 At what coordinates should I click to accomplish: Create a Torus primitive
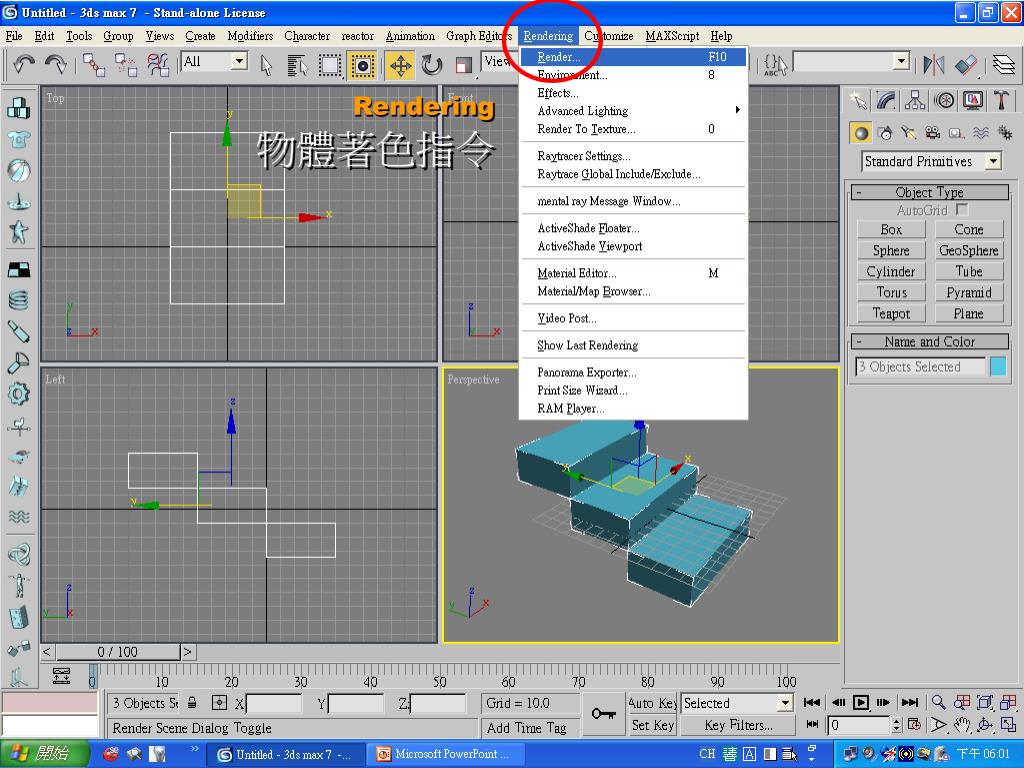[x=891, y=293]
